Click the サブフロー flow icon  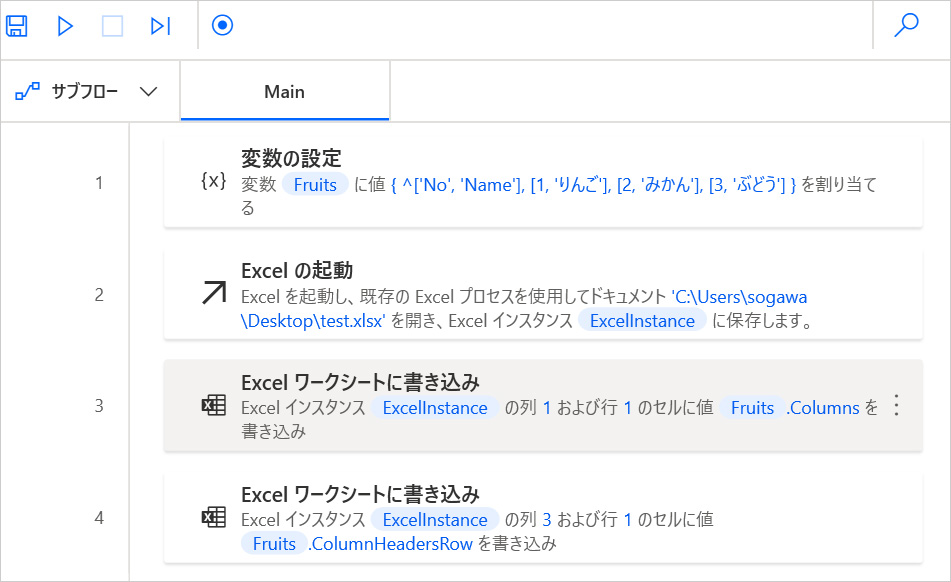26,92
